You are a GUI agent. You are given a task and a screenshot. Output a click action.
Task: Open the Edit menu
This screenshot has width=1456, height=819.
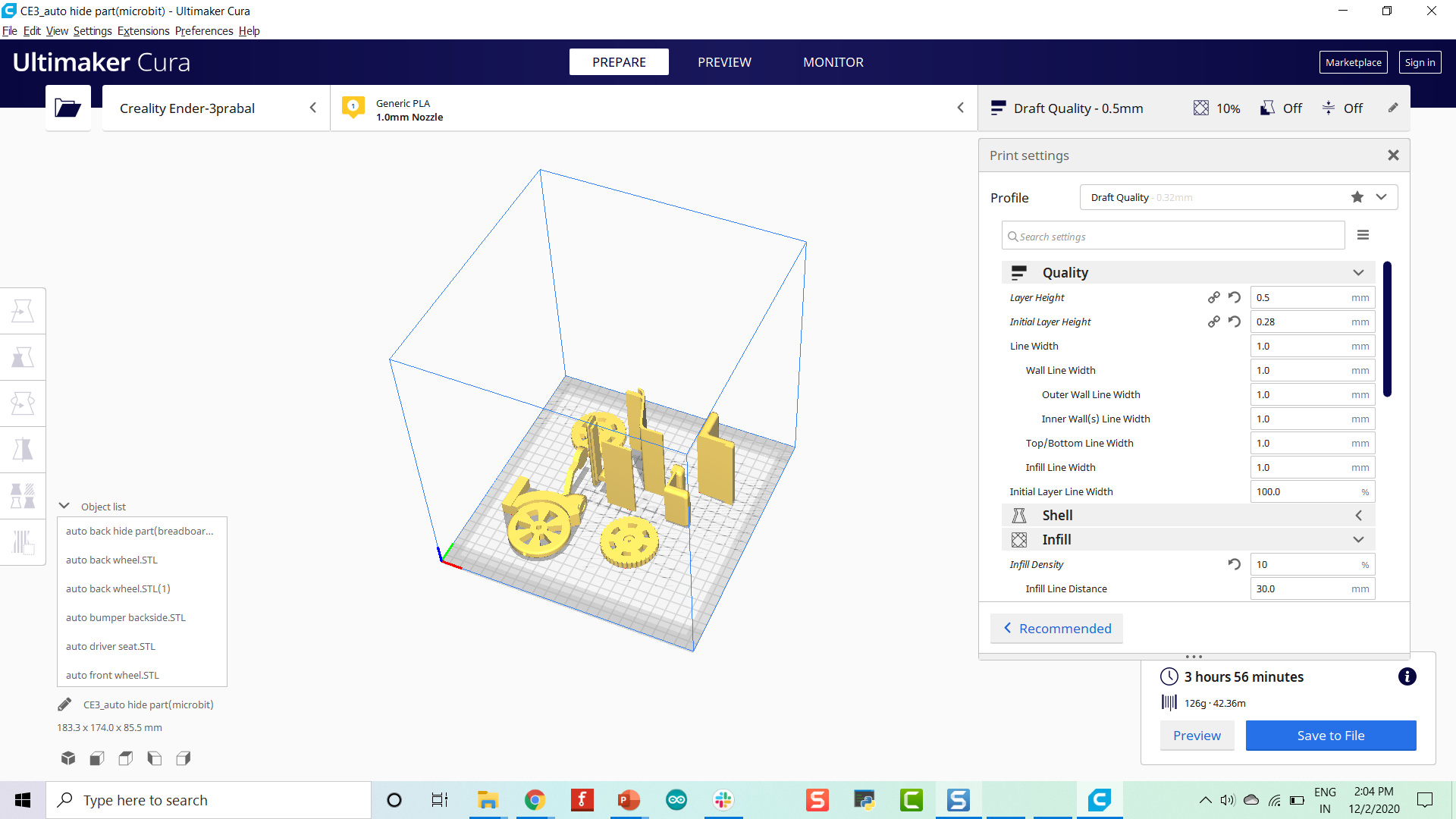(x=32, y=31)
